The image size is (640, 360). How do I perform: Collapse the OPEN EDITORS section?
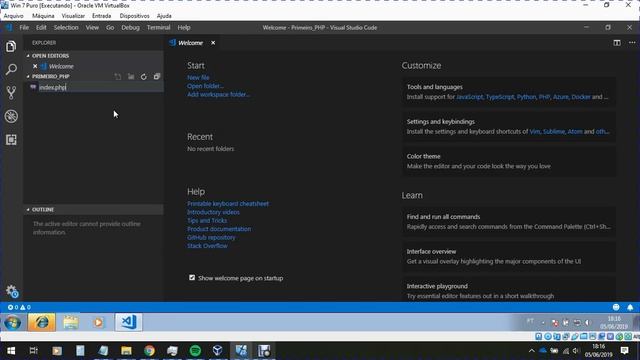tap(50, 56)
